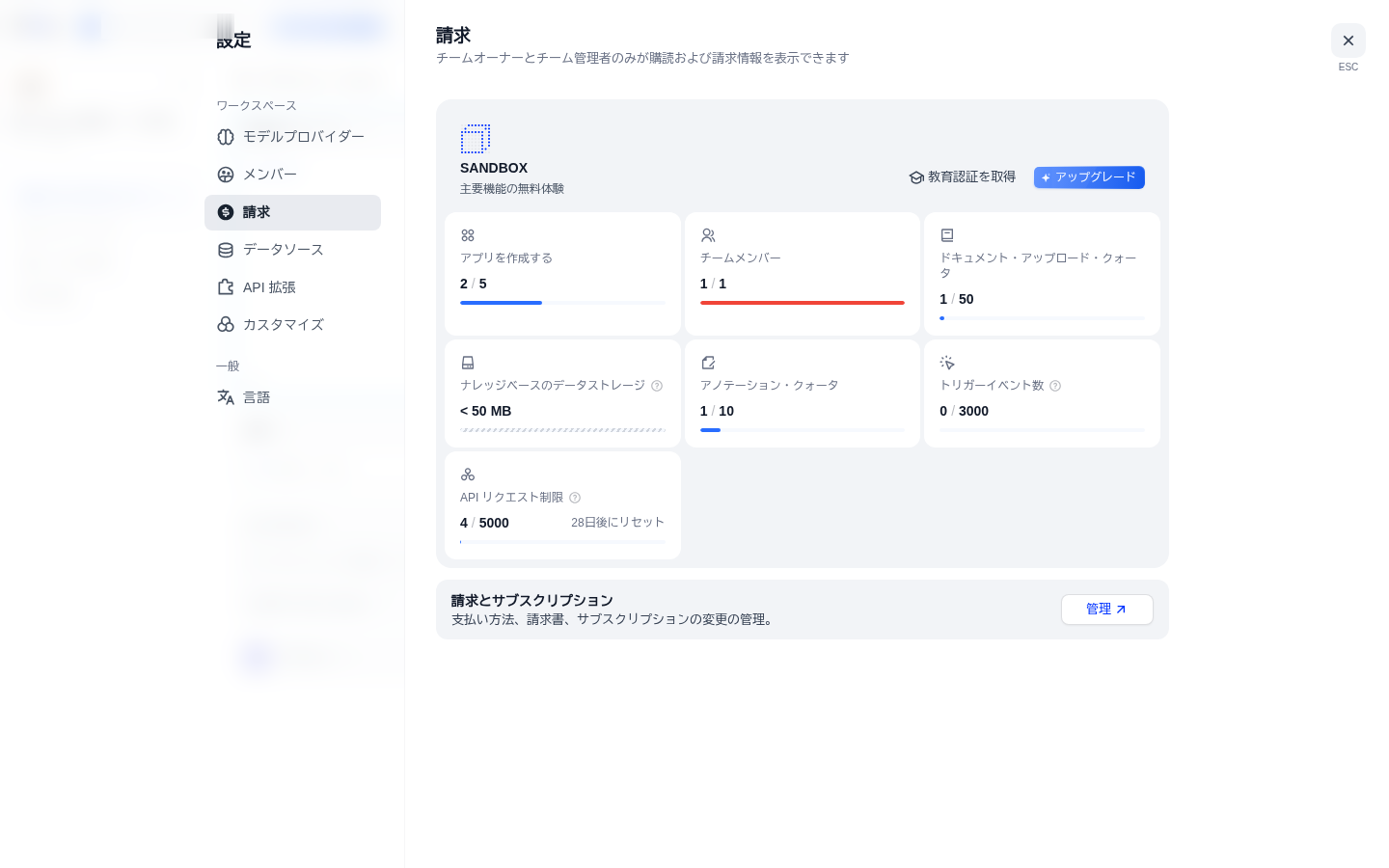Click the graduation cap education icon
This screenshot has height=868, width=1389.
(x=916, y=177)
